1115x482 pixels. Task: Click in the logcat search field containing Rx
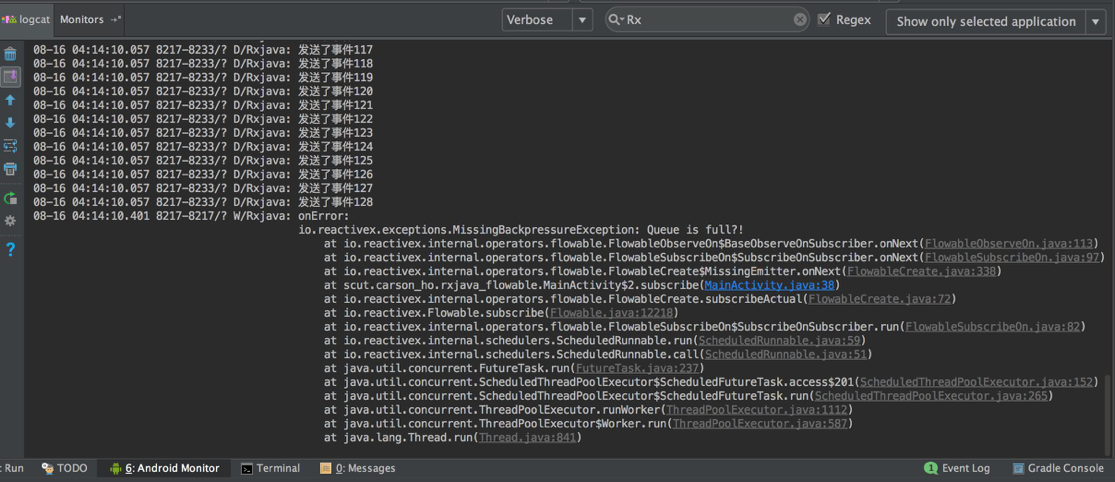(x=708, y=20)
